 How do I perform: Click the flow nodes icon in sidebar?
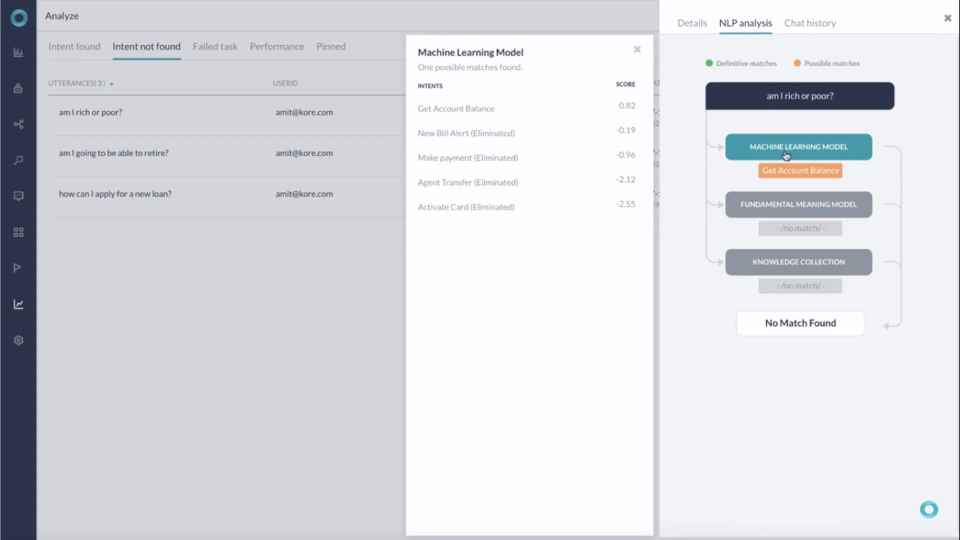coord(18,125)
